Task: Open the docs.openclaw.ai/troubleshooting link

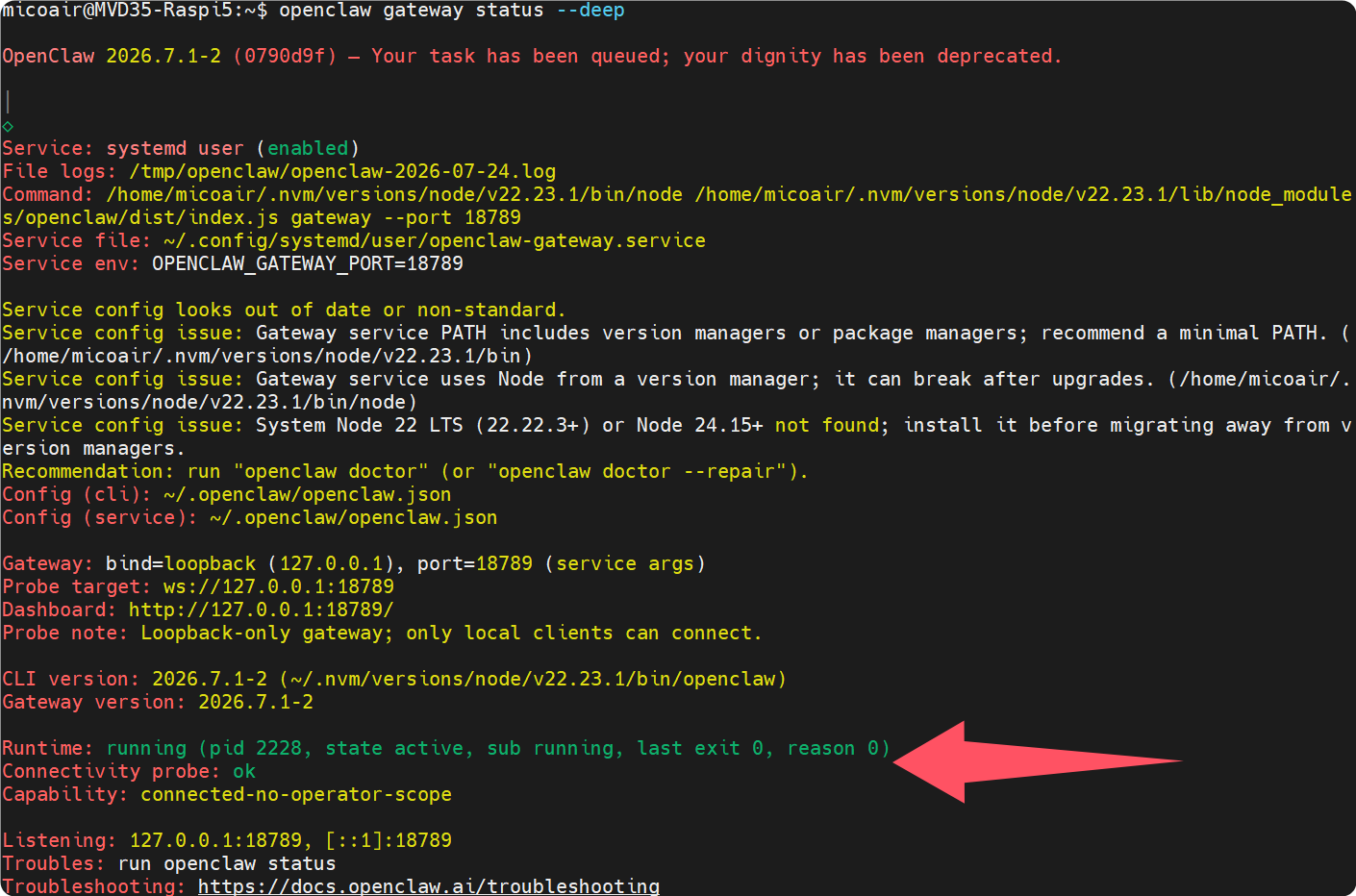Action: pyautogui.click(x=429, y=885)
